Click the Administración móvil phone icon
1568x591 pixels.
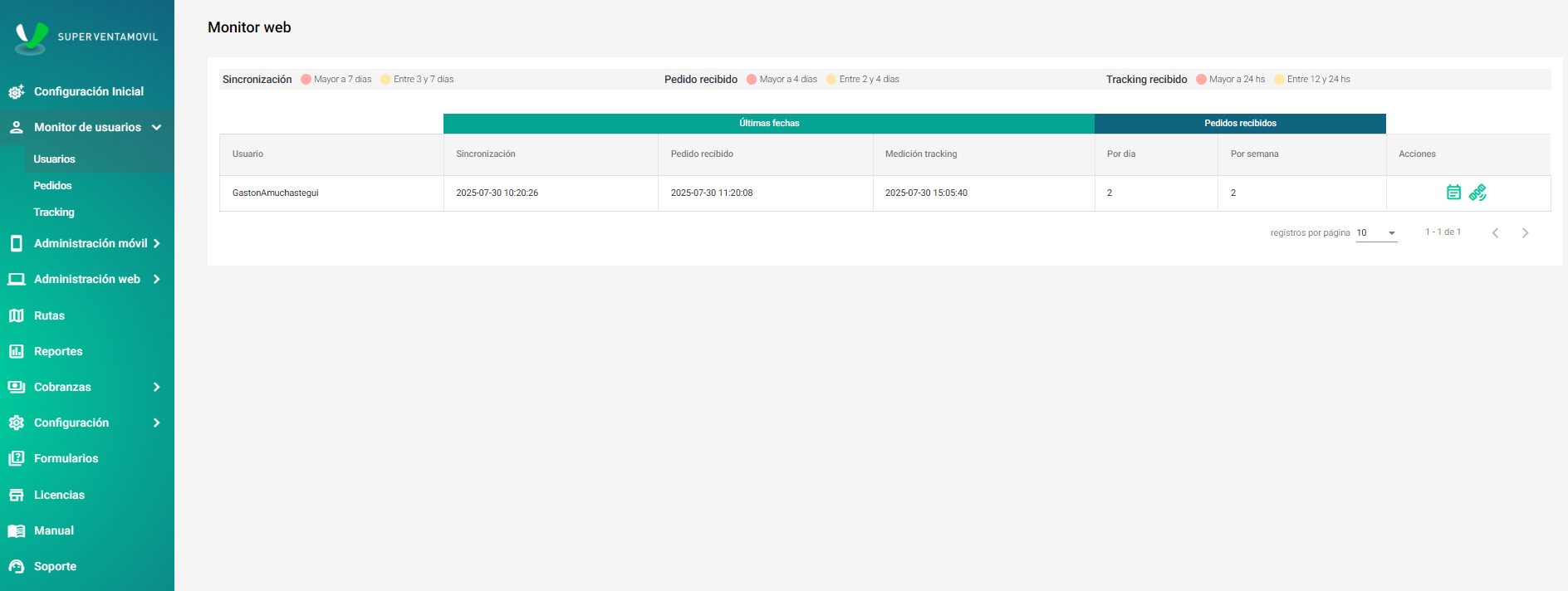tap(16, 243)
